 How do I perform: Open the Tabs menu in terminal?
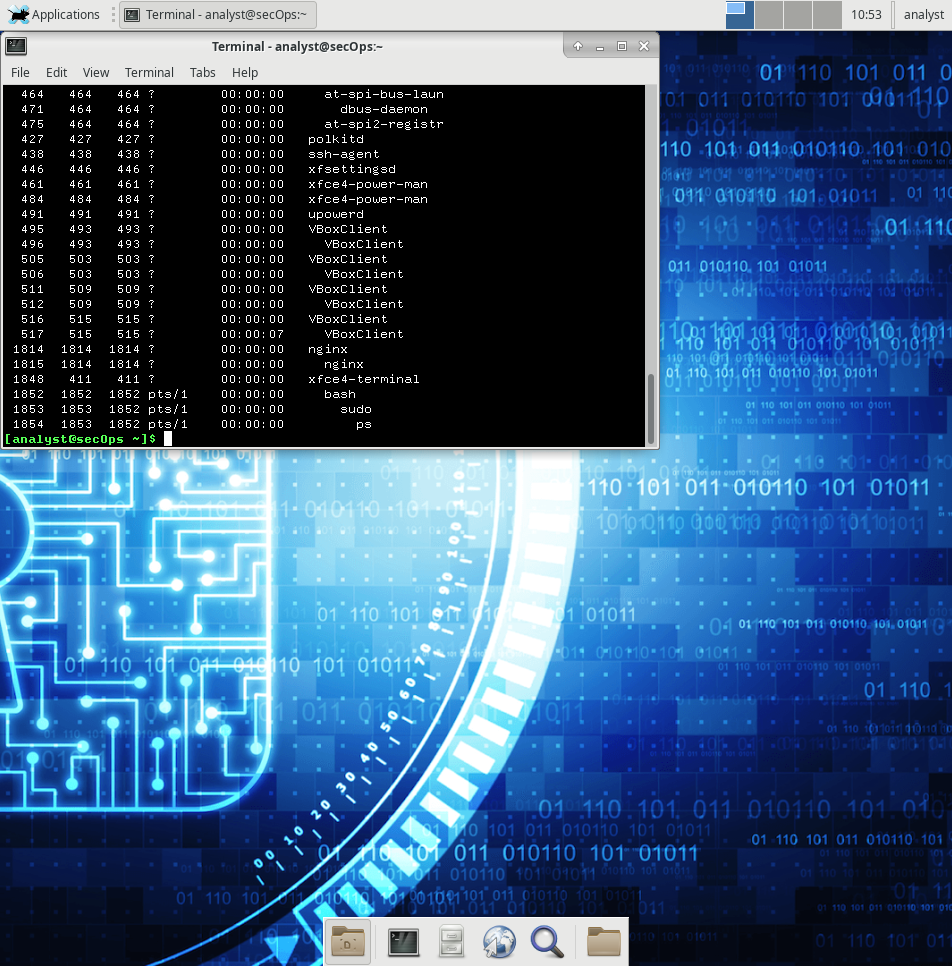click(203, 72)
